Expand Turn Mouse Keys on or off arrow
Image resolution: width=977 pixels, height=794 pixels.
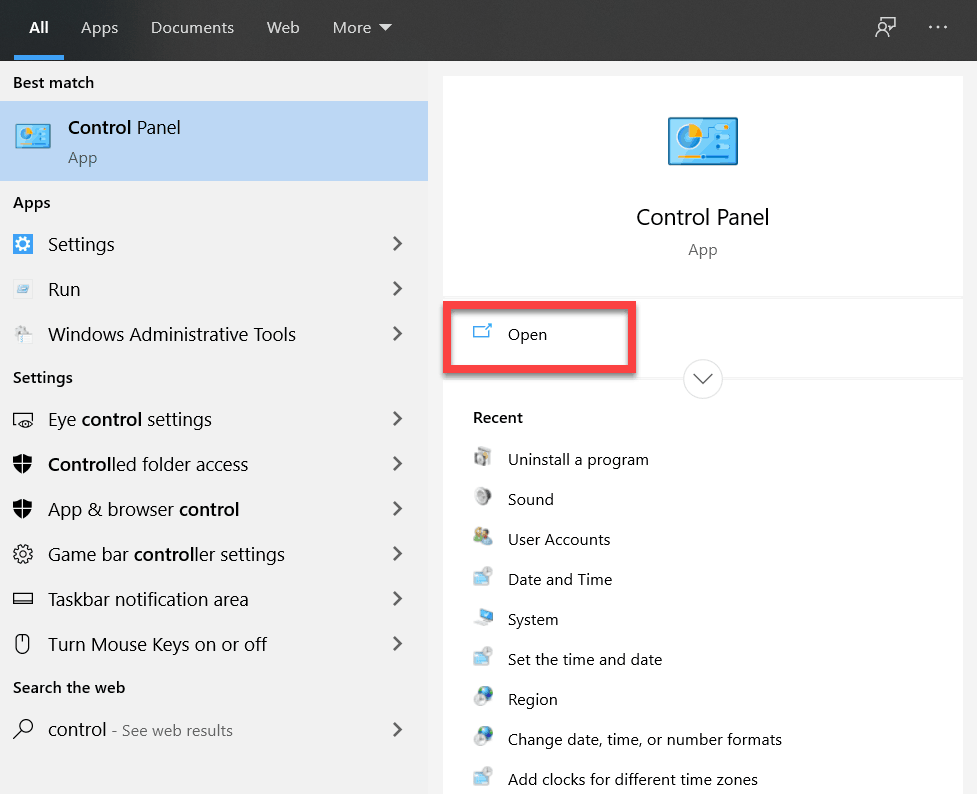398,644
